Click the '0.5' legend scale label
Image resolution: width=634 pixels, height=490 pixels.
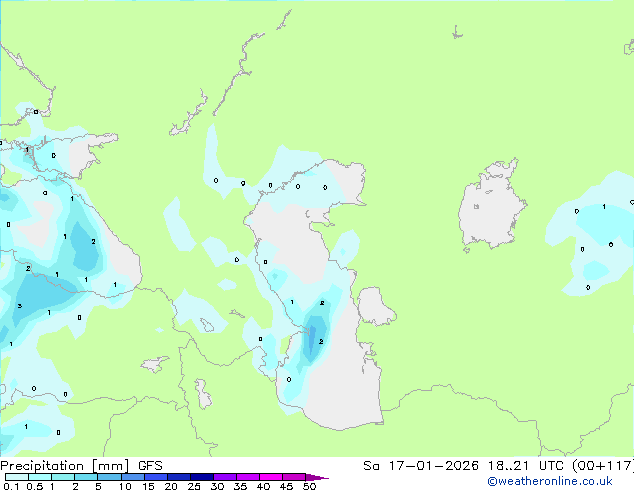pyautogui.click(x=35, y=486)
